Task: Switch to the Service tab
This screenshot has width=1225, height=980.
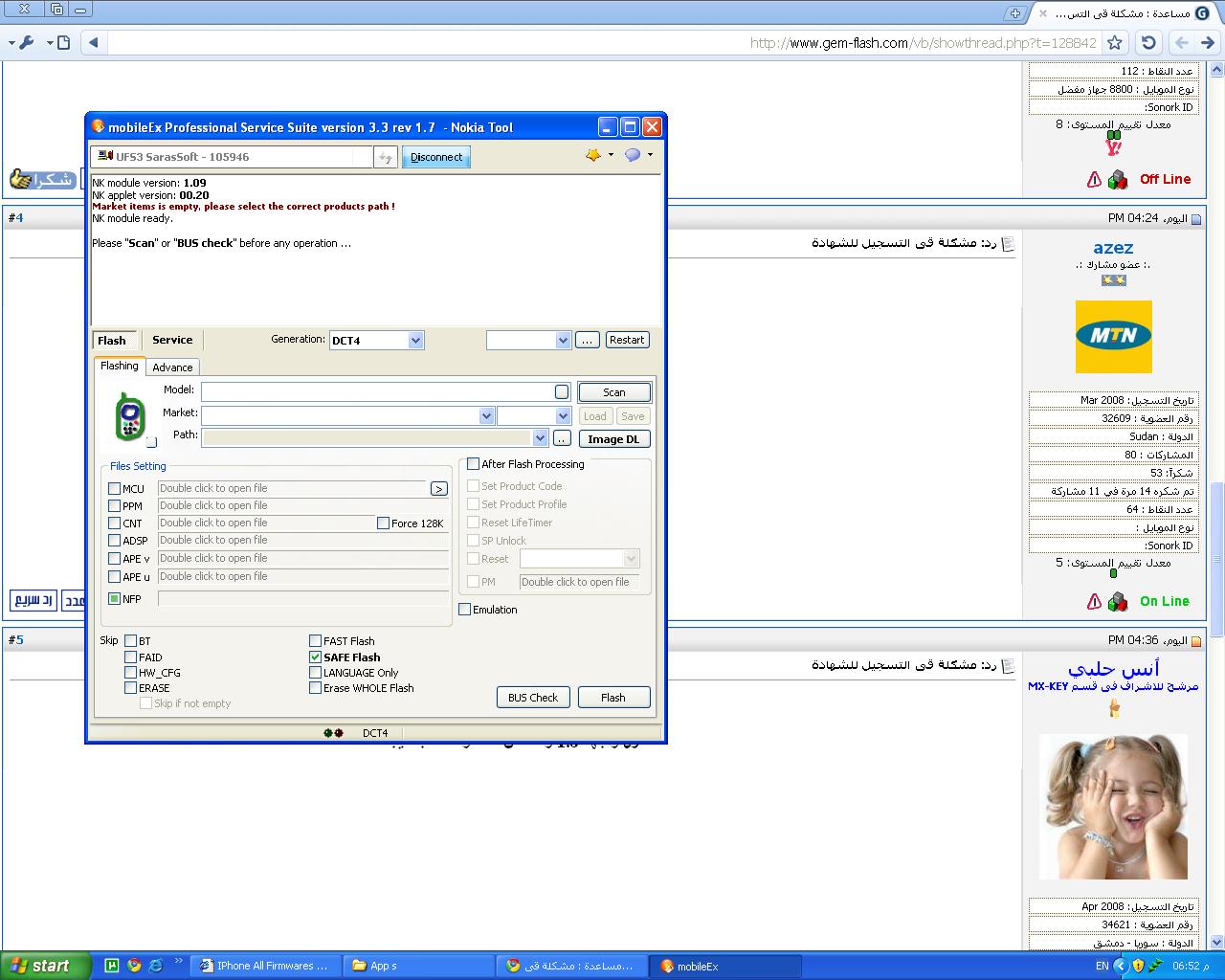Action: pos(172,340)
